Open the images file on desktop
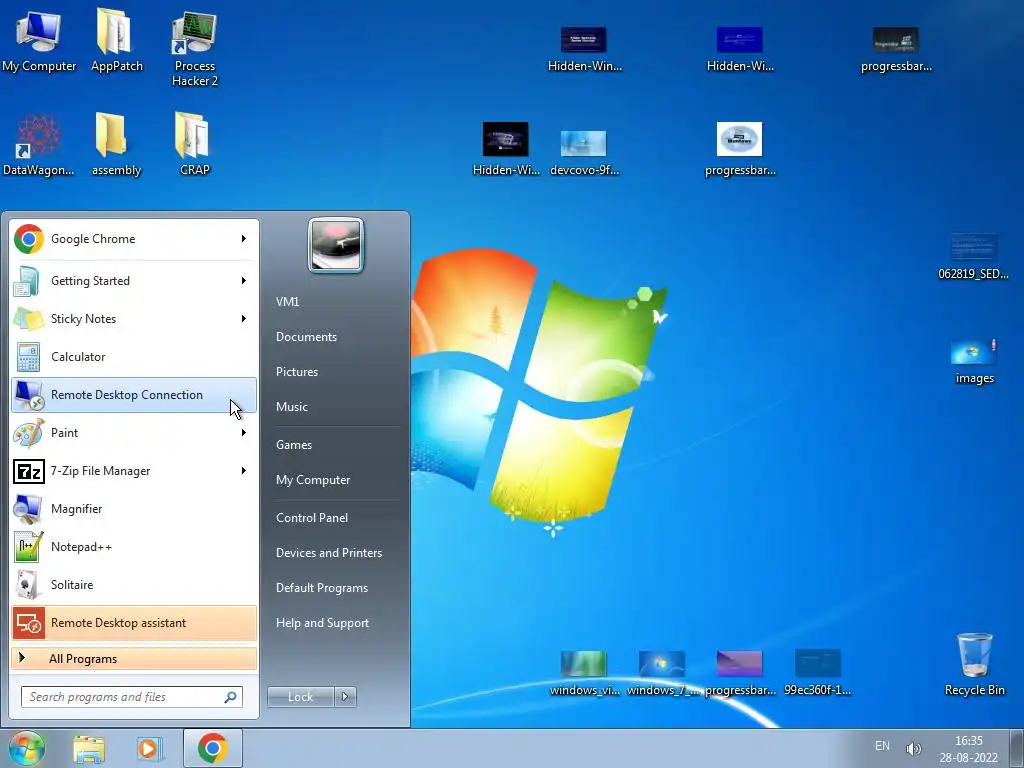Viewport: 1024px width, 768px height. pyautogui.click(x=974, y=361)
